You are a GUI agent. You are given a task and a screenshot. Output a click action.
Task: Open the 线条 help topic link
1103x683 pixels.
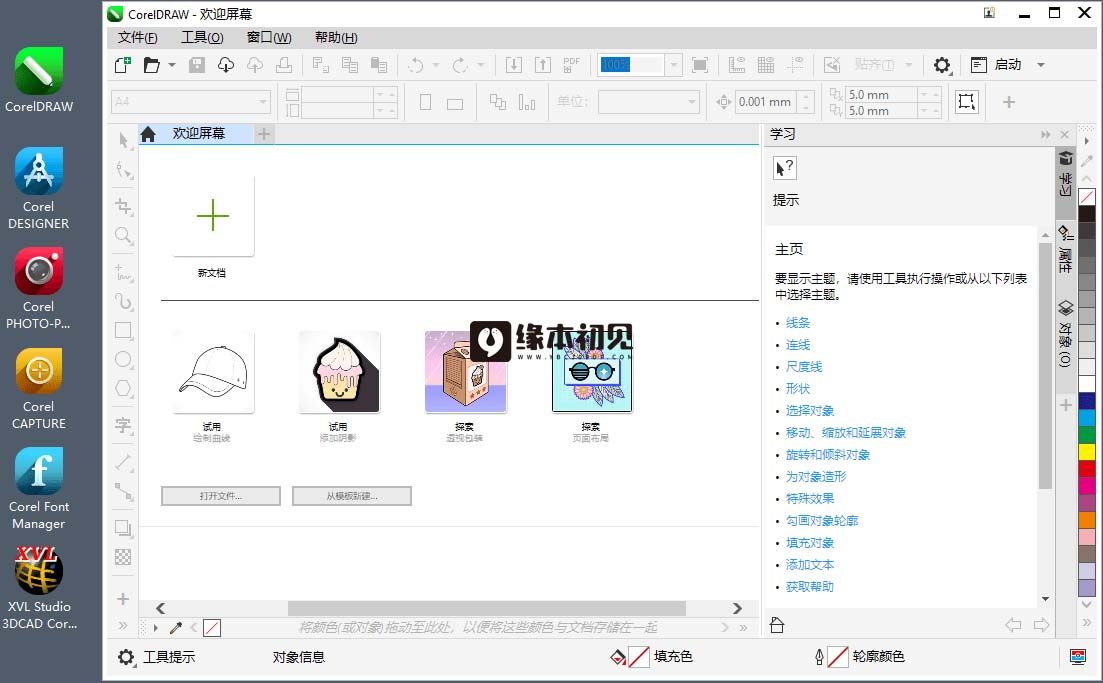coord(798,323)
